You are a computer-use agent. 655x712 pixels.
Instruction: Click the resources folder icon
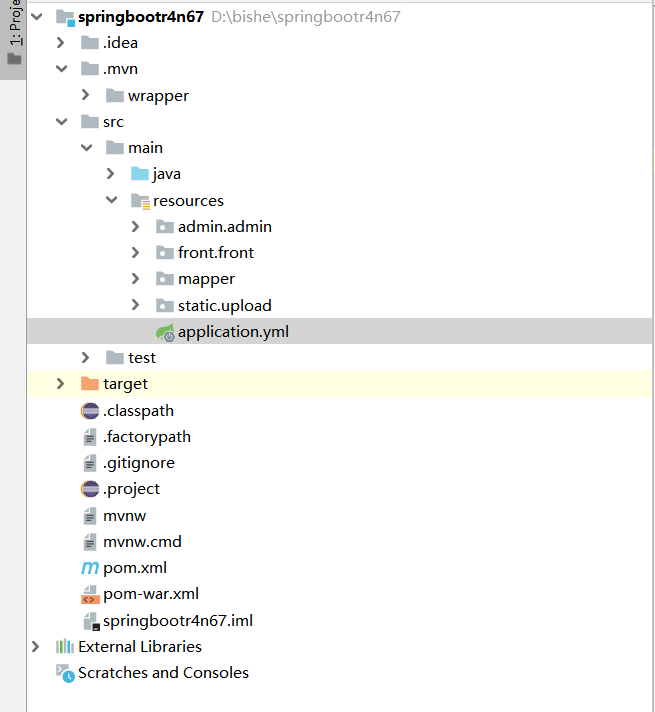[x=140, y=201]
